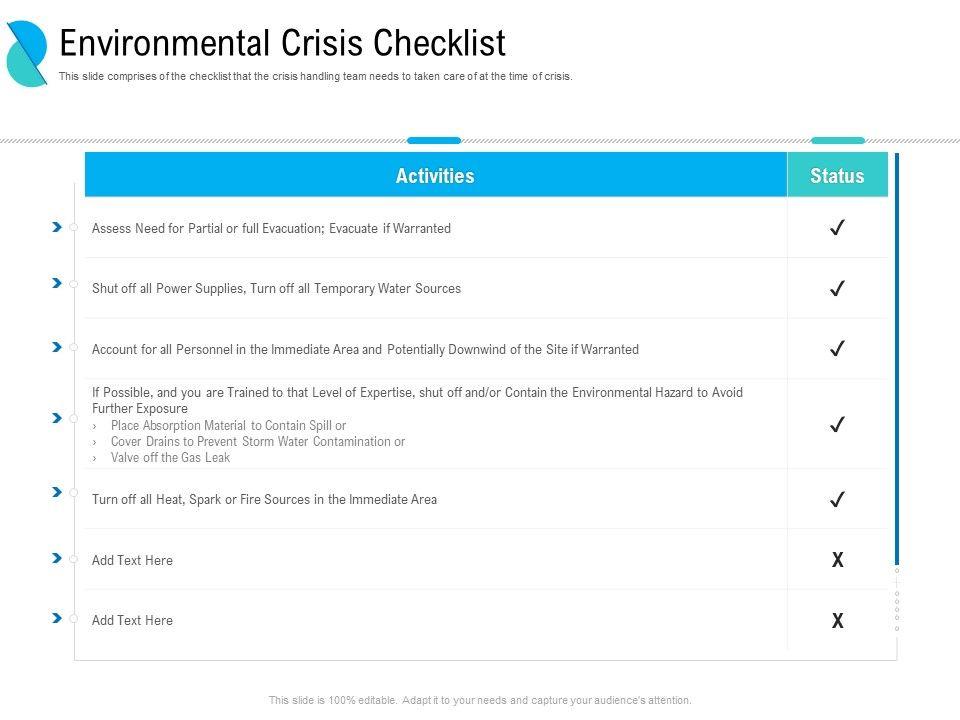Click the dark blue vertical bar at the table's right edge
The width and height of the screenshot is (960, 720).
tap(897, 360)
